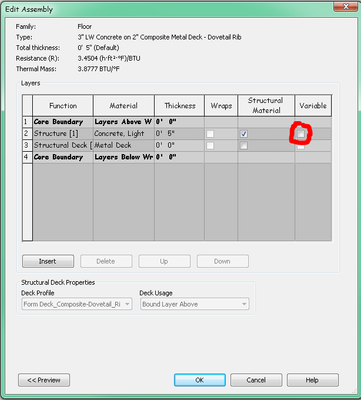Cancel the Edit Assembly dialog
The height and width of the screenshot is (400, 361).
256,380
